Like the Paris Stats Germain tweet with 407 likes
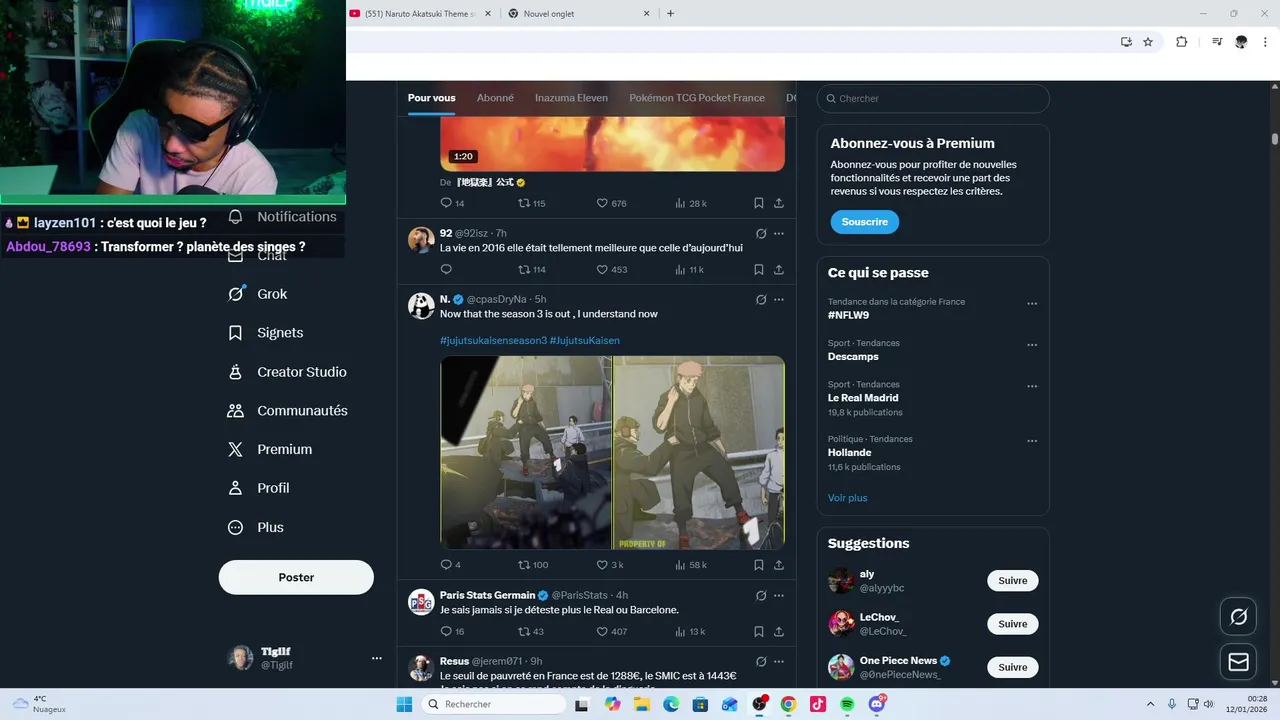Viewport: 1280px width, 720px height. coord(612,631)
